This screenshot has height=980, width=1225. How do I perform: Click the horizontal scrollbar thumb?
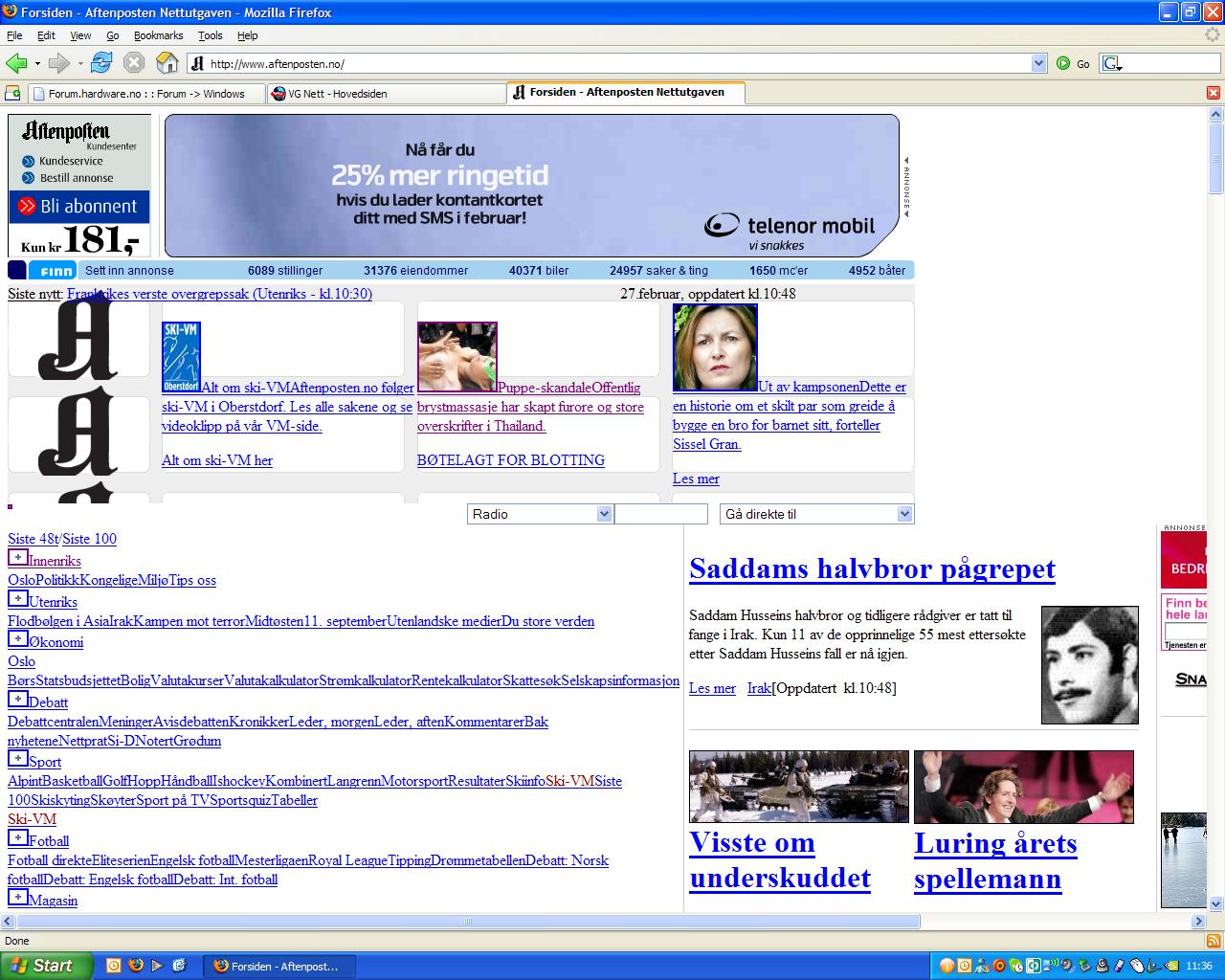pos(469,922)
